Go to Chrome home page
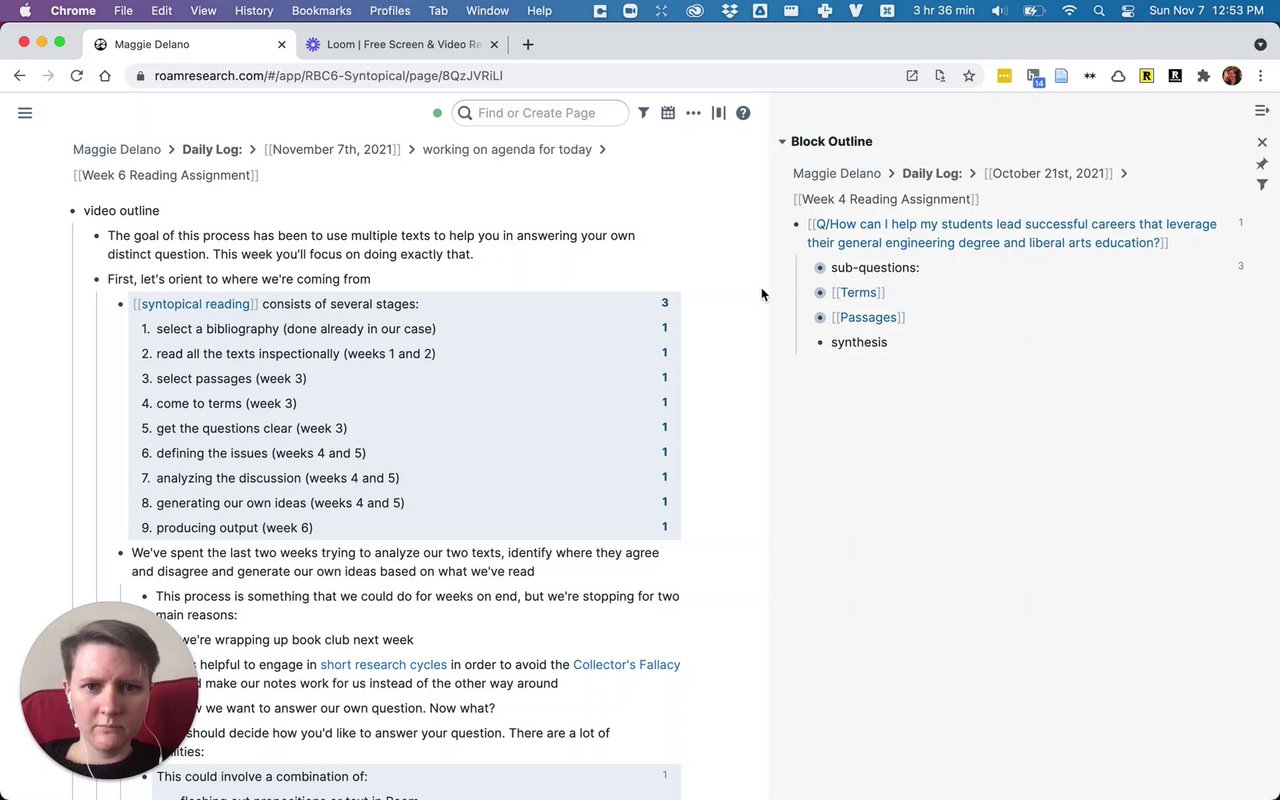This screenshot has height=800, width=1280. [104, 75]
